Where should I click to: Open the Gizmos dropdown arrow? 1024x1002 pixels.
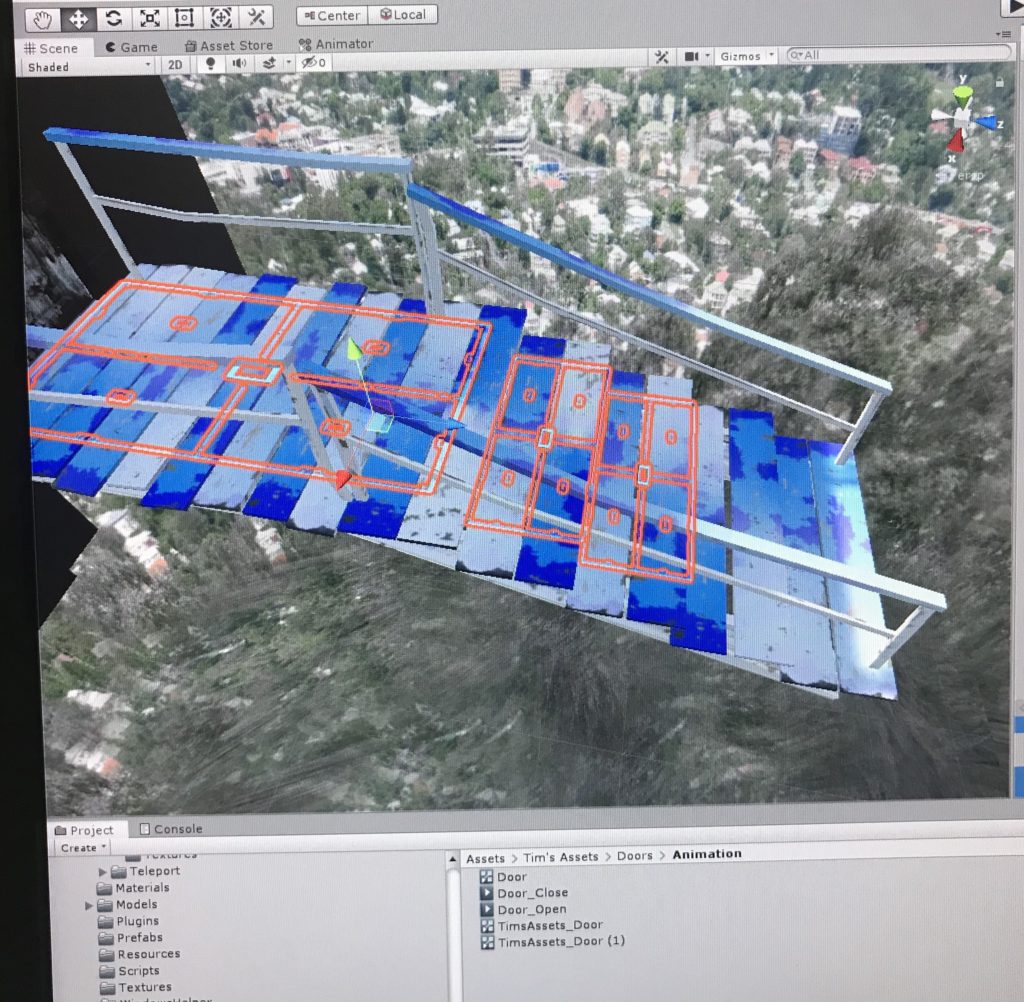771,56
